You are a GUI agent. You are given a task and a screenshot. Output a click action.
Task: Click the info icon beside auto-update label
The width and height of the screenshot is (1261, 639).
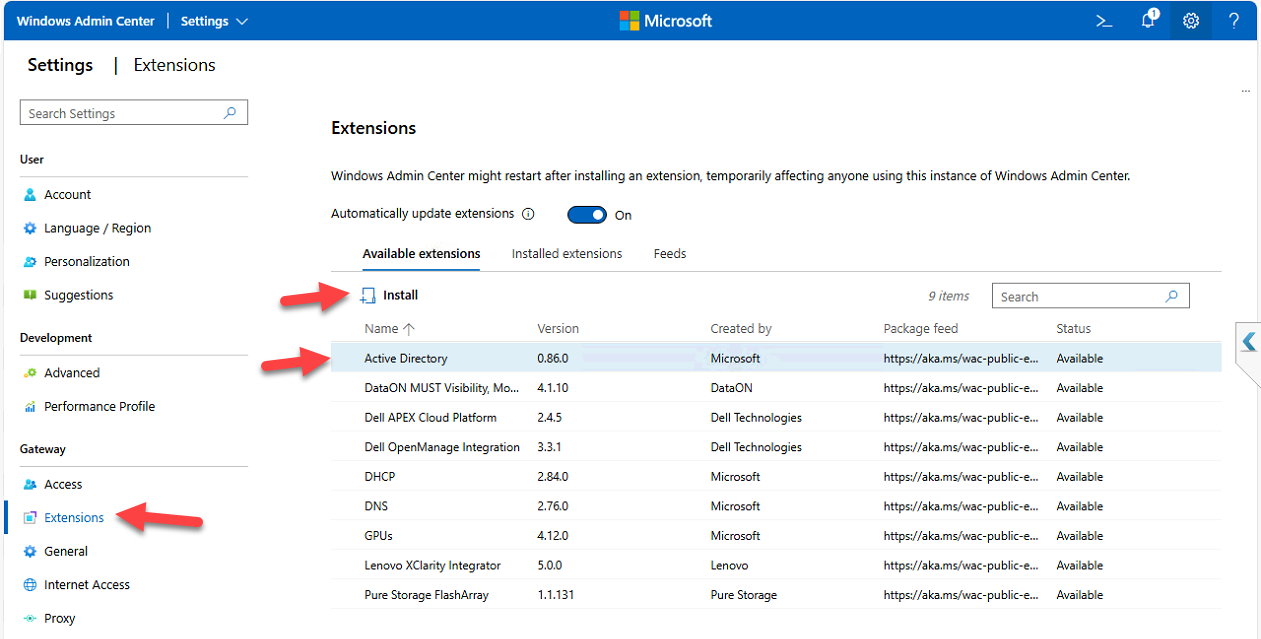(528, 214)
